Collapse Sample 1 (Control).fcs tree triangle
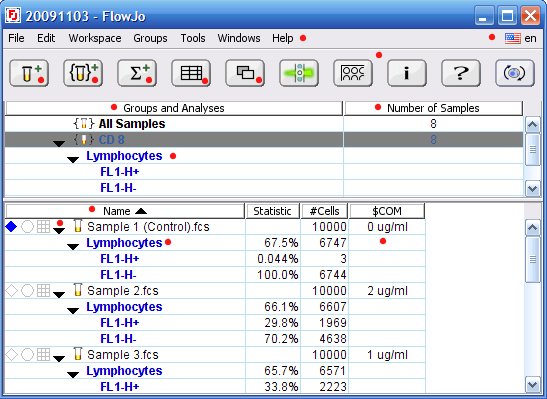Viewport: 547px width, 399px height. pyautogui.click(x=59, y=231)
